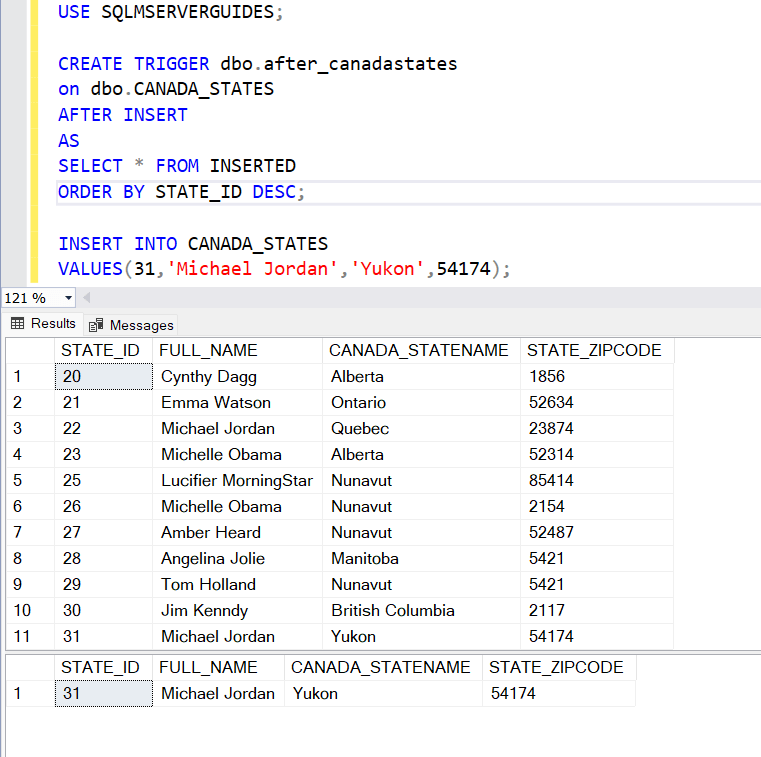The width and height of the screenshot is (761, 757).
Task: Click the CREATE TRIGGER line in editor
Action: pyautogui.click(x=257, y=64)
